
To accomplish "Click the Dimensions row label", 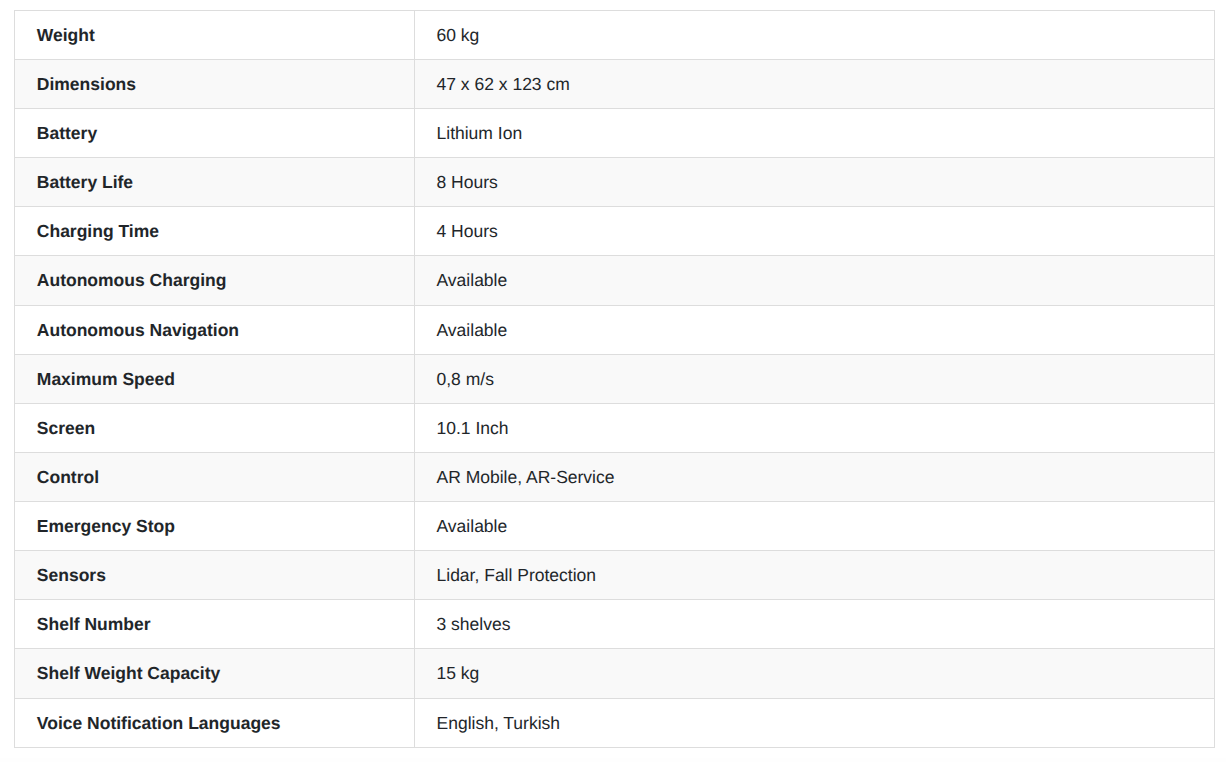I will coord(86,84).
